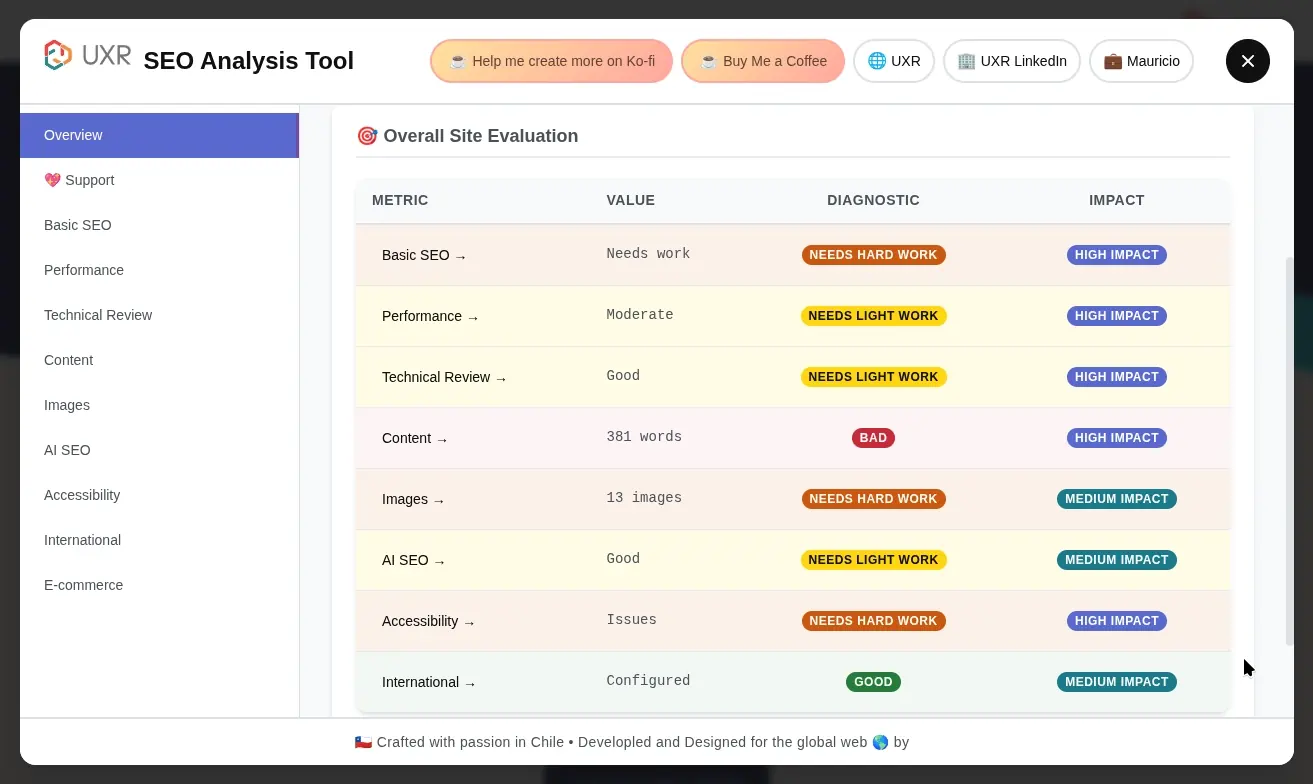The height and width of the screenshot is (784, 1313).
Task: Open the Mauricio profile link
Action: (1141, 61)
